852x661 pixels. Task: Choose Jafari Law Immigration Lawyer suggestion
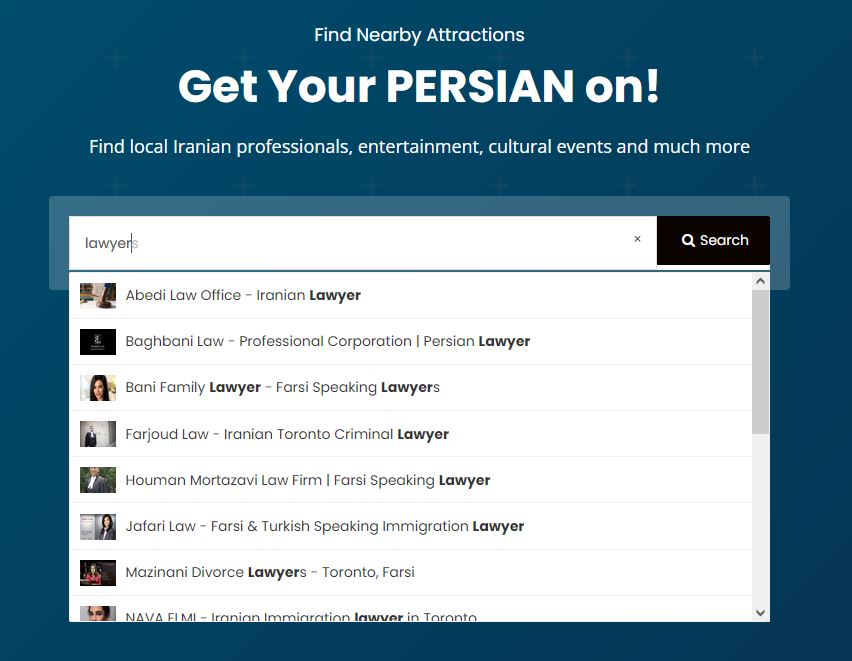point(324,526)
